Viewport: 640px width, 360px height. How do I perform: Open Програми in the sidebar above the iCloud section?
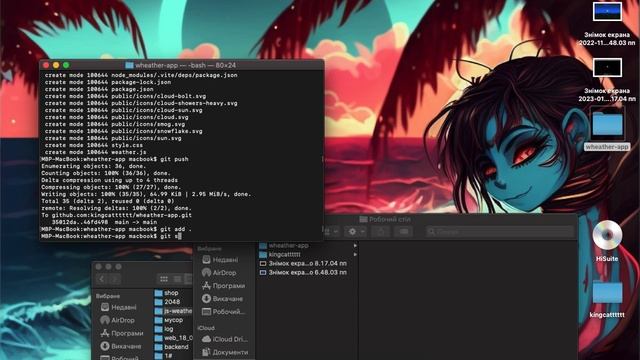224,286
